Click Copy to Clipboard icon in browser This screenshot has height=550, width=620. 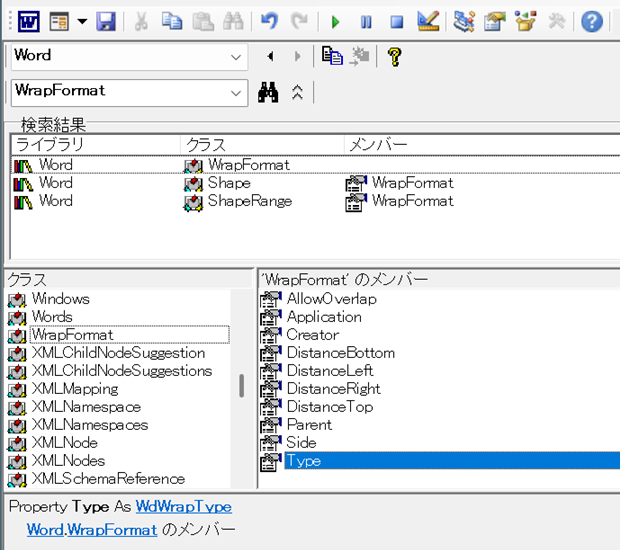pos(332,56)
